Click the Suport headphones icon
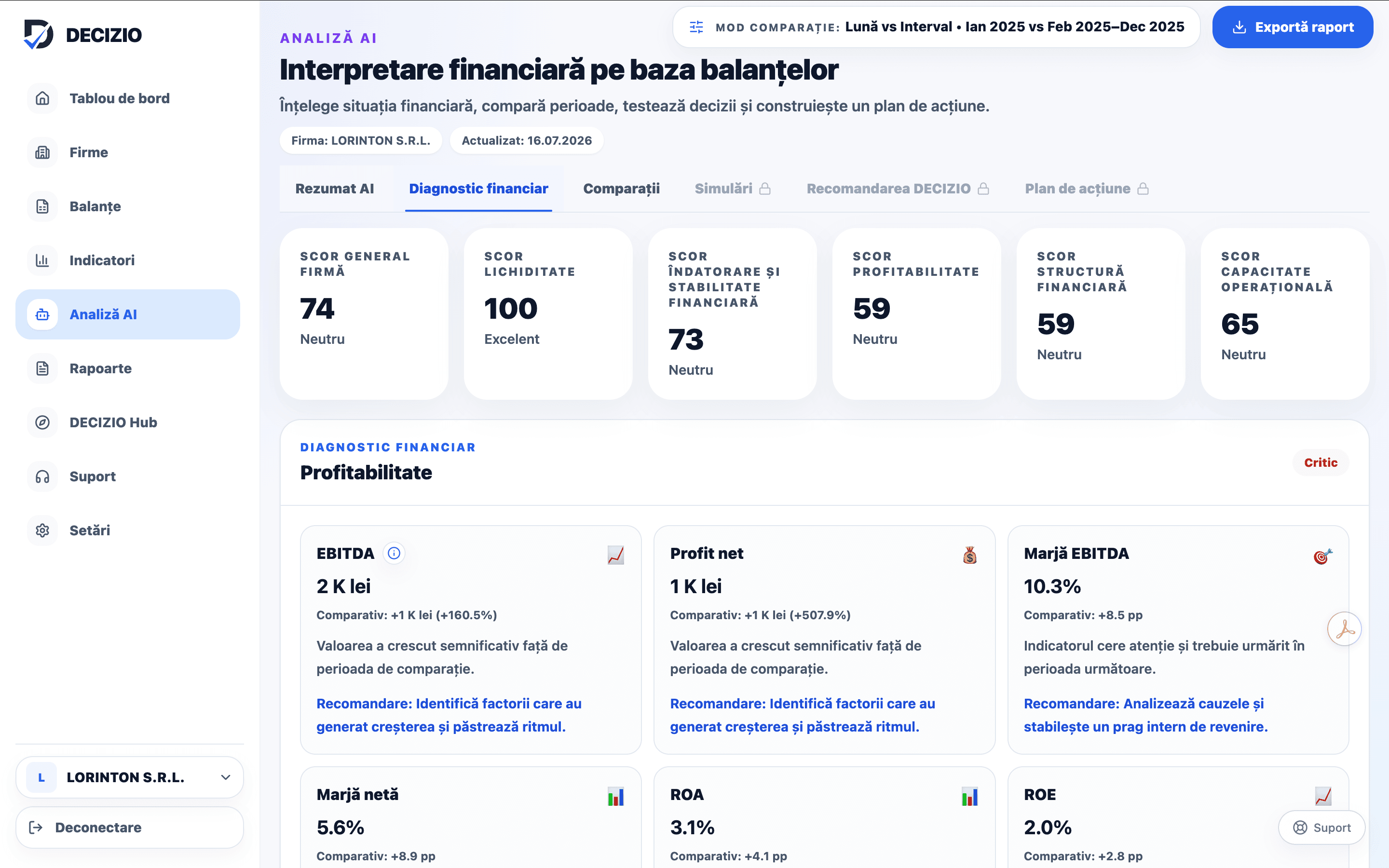The height and width of the screenshot is (868, 1389). [x=42, y=476]
